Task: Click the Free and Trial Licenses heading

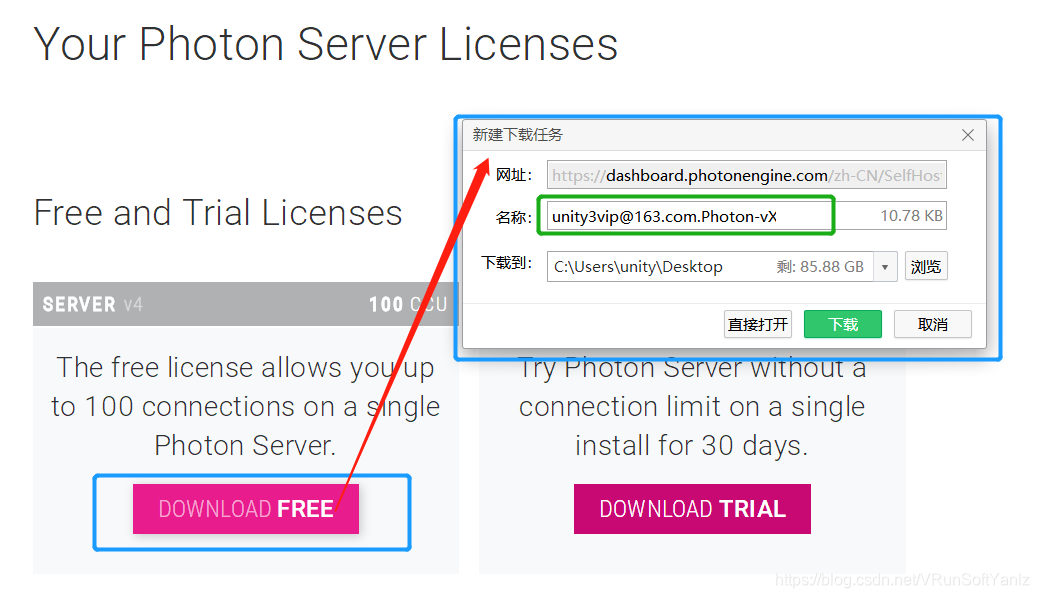Action: pos(218,213)
